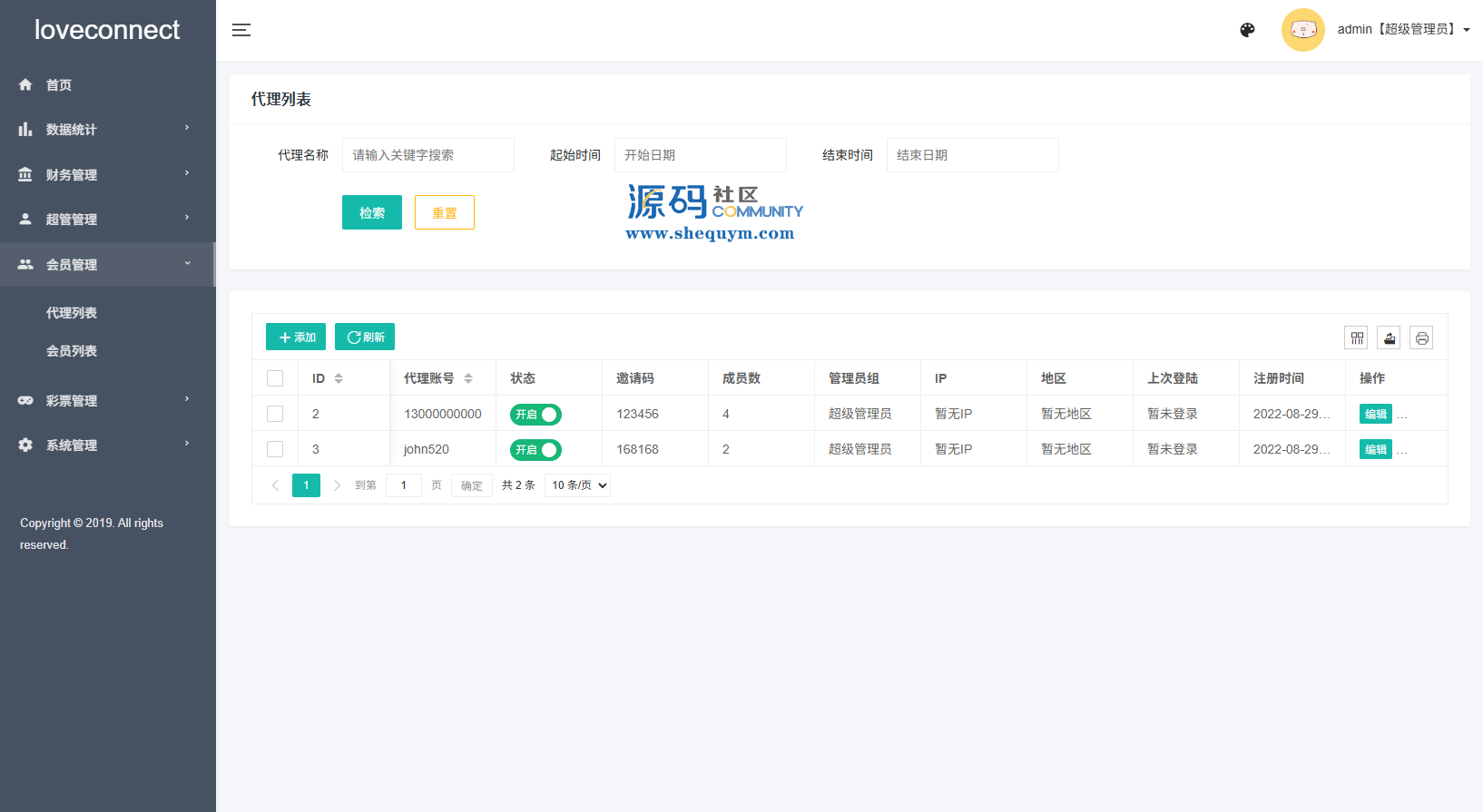This screenshot has height=812, width=1483.
Task: Click the hamburger menu collapse icon
Action: 241,30
